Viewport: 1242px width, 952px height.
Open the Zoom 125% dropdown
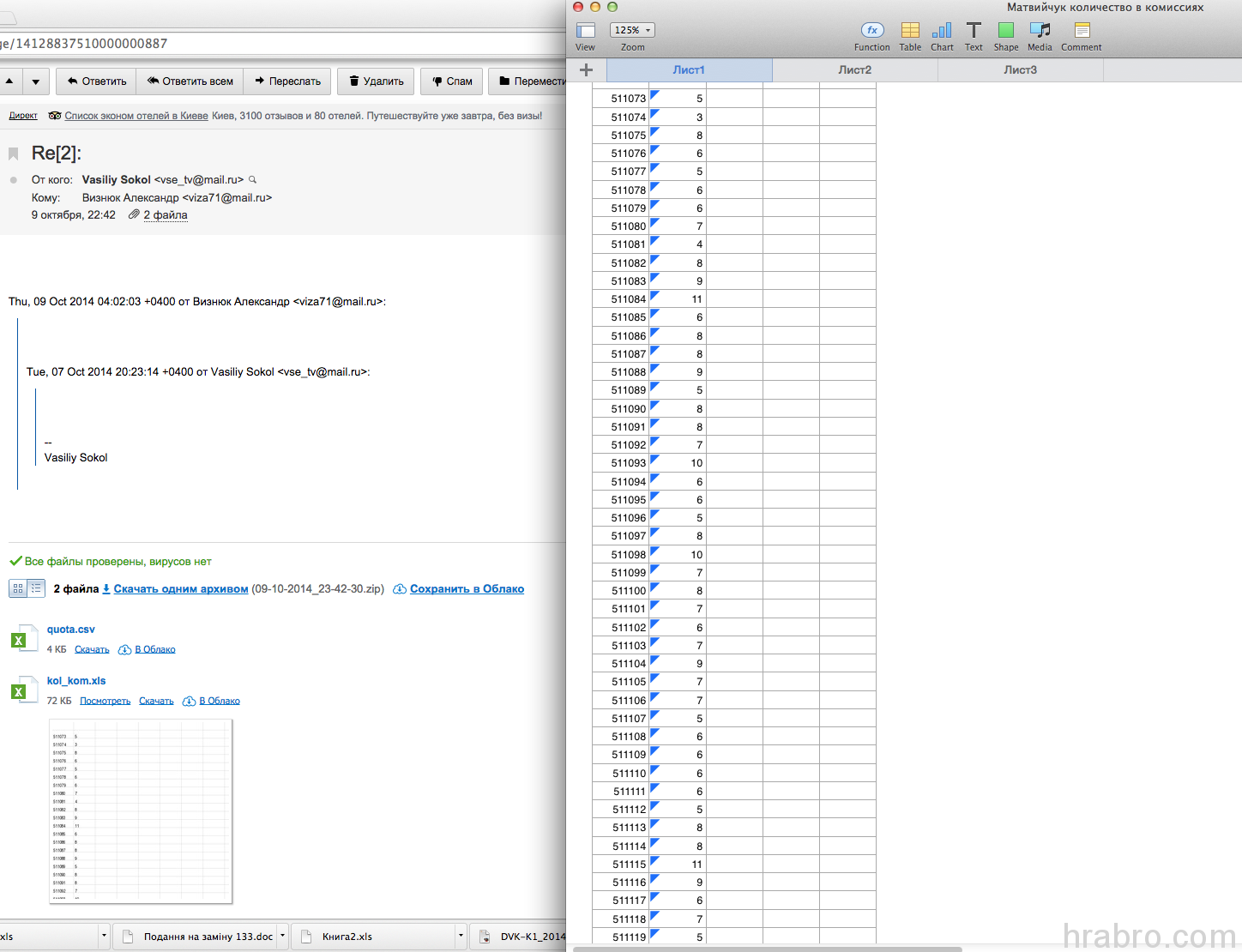pos(632,30)
